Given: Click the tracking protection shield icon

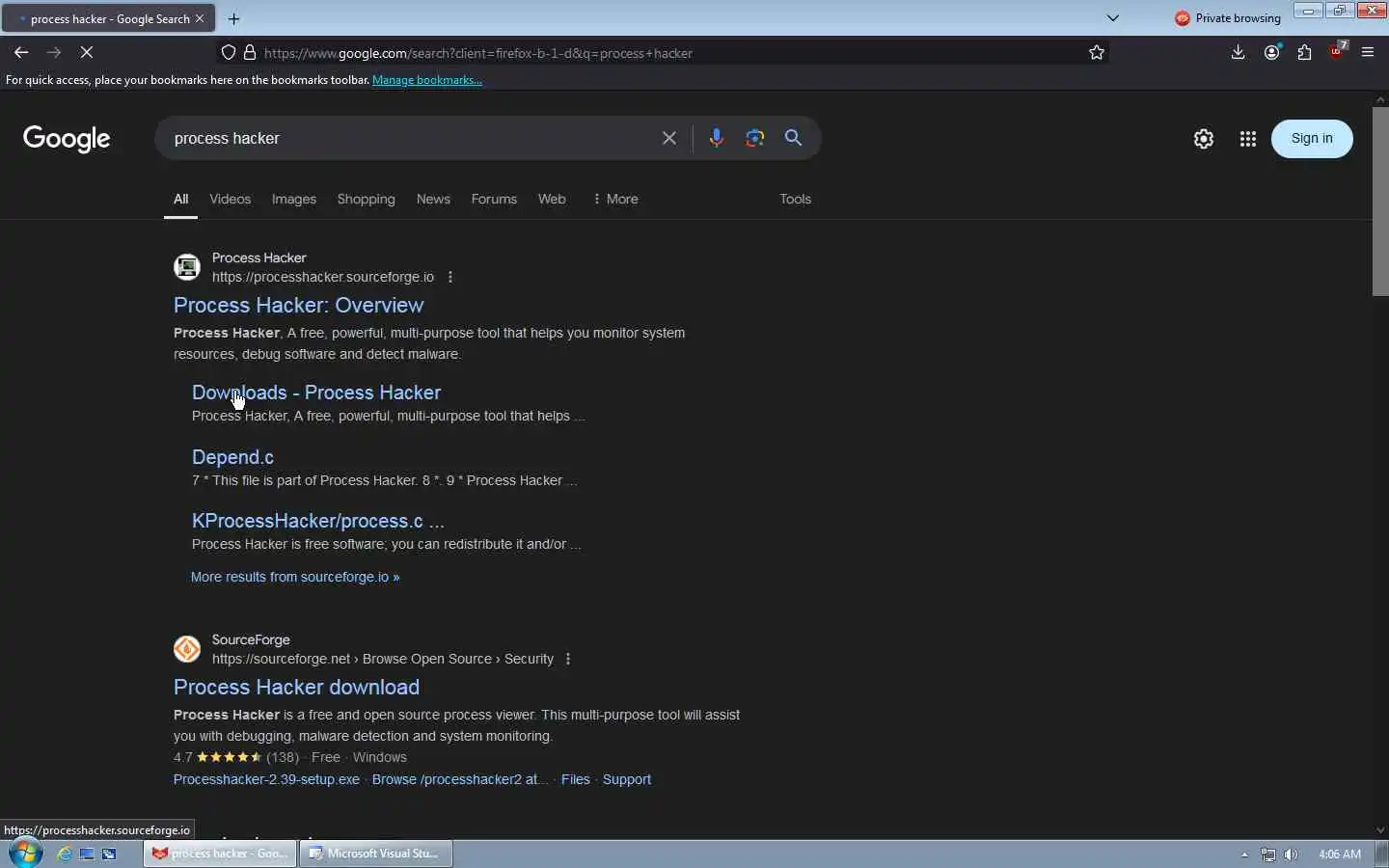Looking at the screenshot, I should [x=229, y=53].
